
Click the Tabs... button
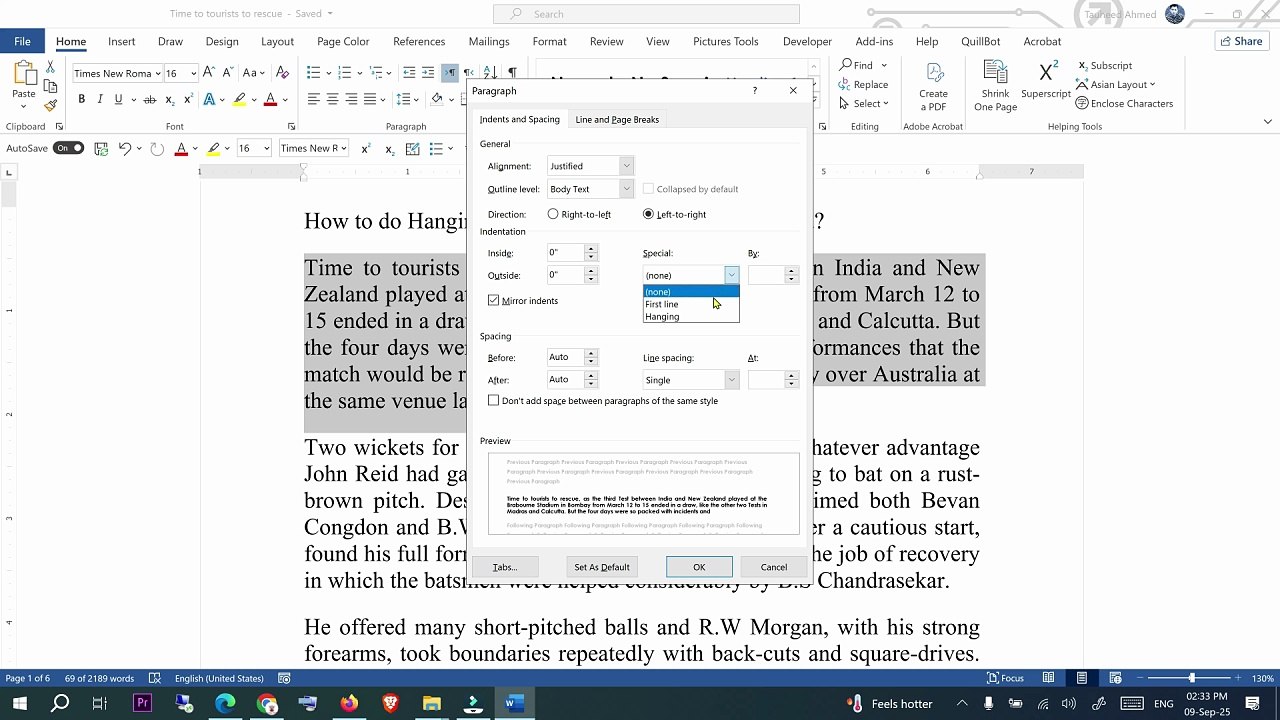[505, 567]
